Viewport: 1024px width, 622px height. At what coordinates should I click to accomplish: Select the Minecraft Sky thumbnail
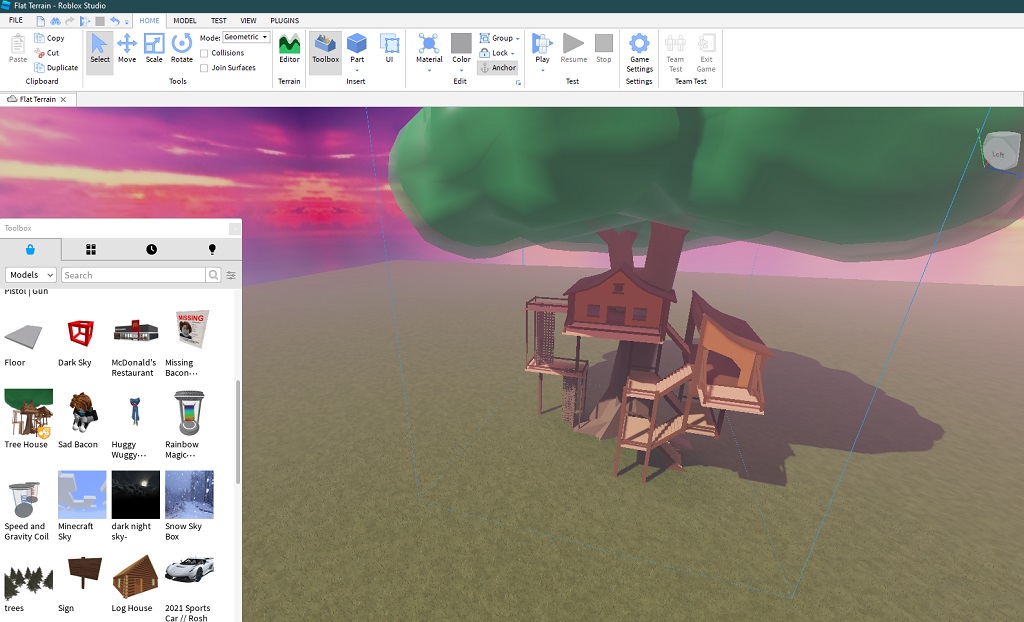(82, 495)
